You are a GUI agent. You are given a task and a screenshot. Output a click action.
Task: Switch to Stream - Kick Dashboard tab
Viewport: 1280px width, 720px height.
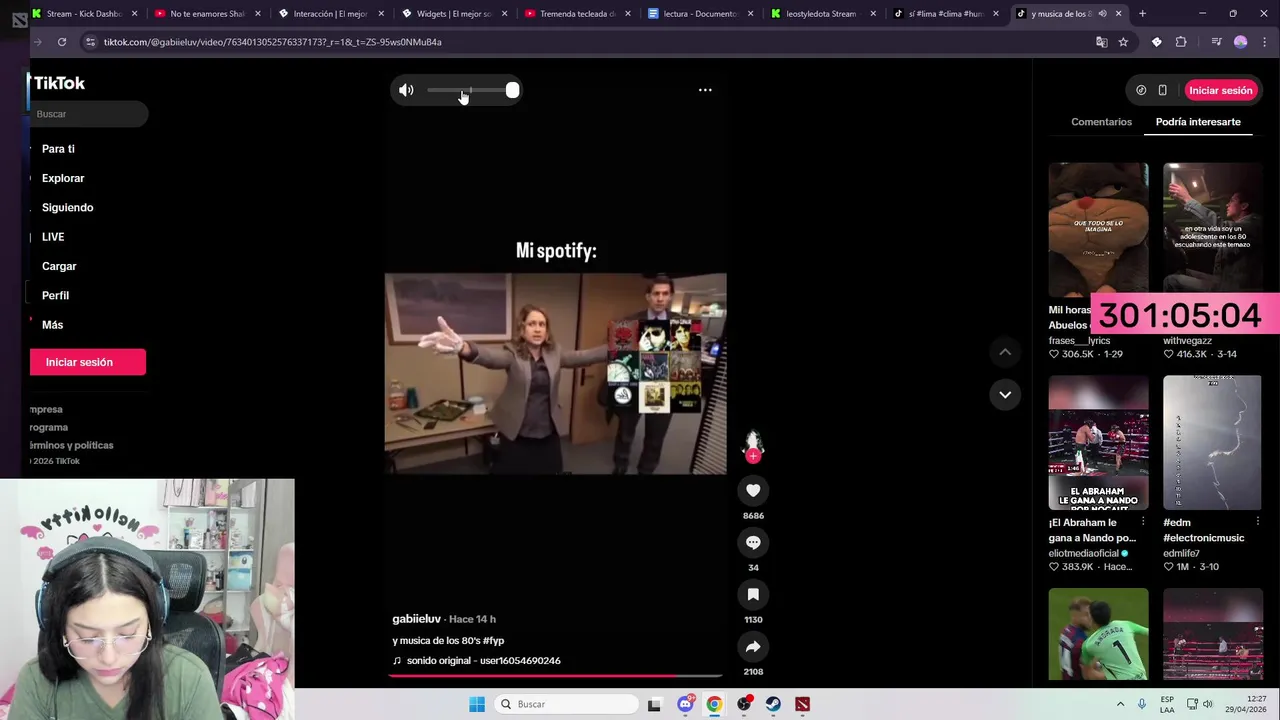pos(85,14)
